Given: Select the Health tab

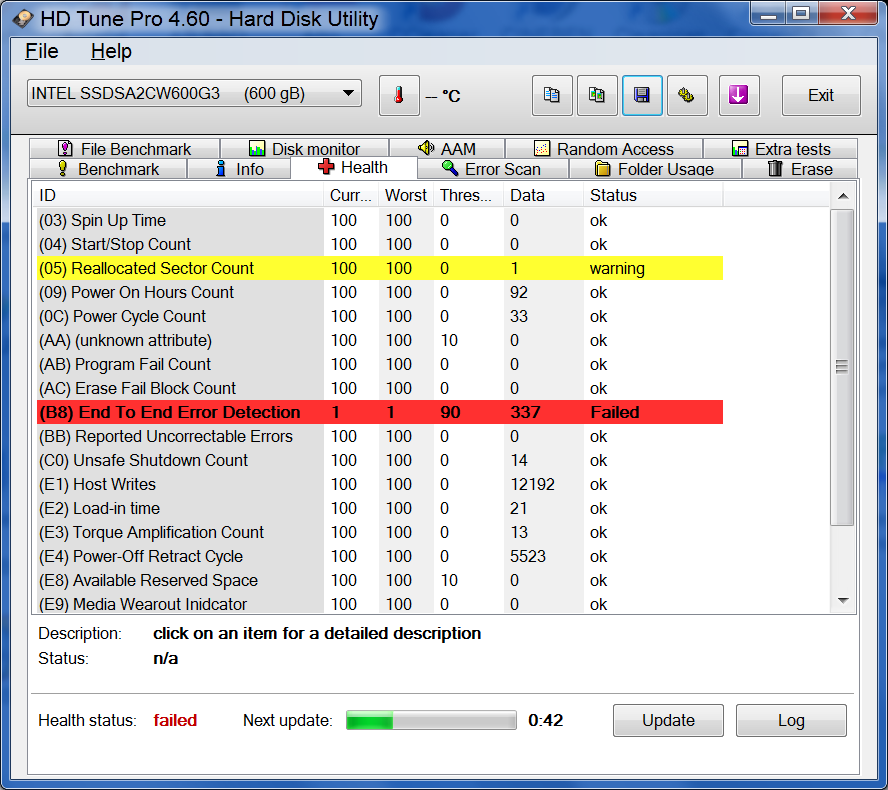Looking at the screenshot, I should 353,168.
